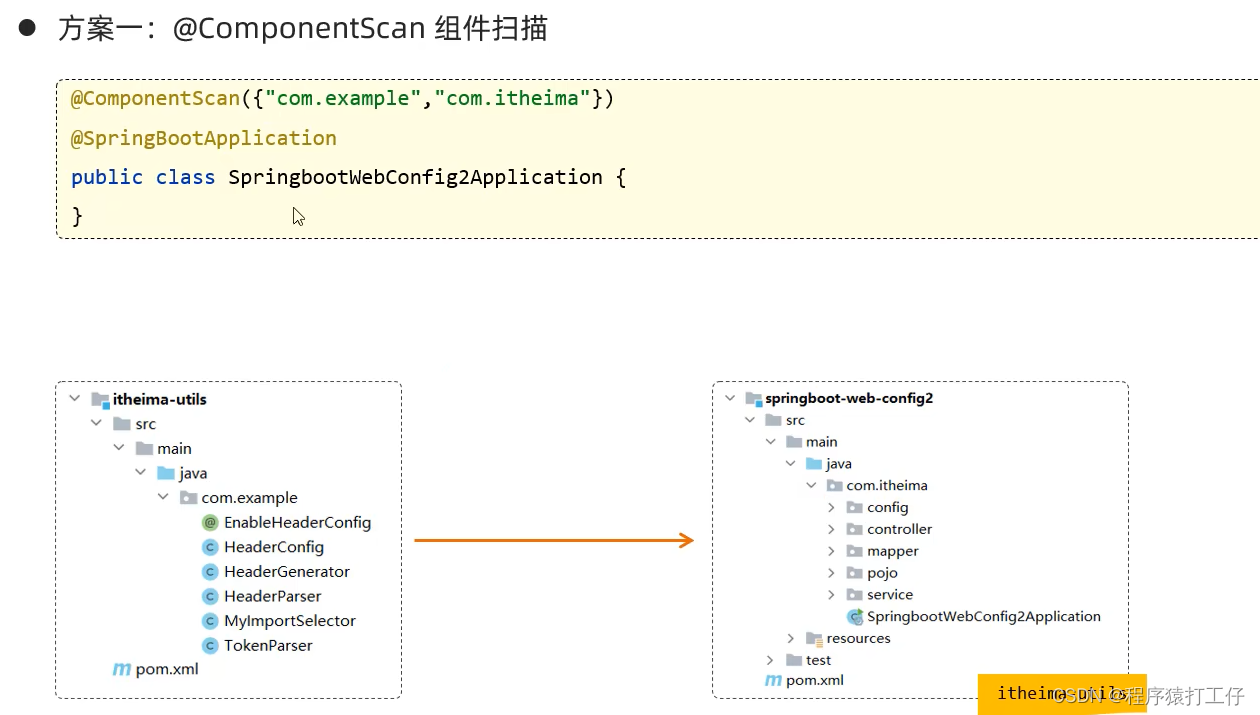The height and width of the screenshot is (715, 1260).
Task: Click the service package folder icon
Action: 854,595
